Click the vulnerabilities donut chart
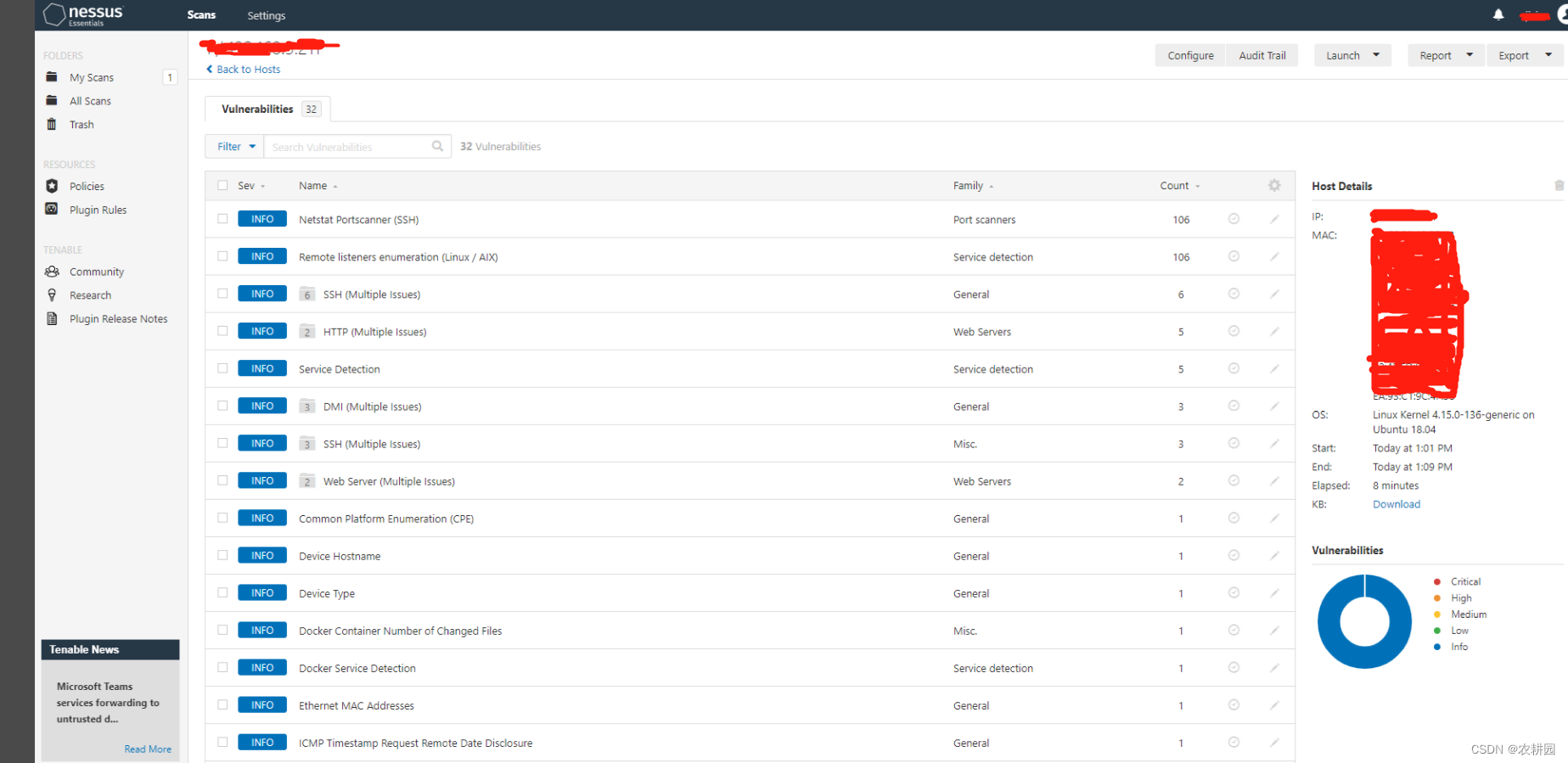This screenshot has width=1568, height=763. click(x=1364, y=621)
